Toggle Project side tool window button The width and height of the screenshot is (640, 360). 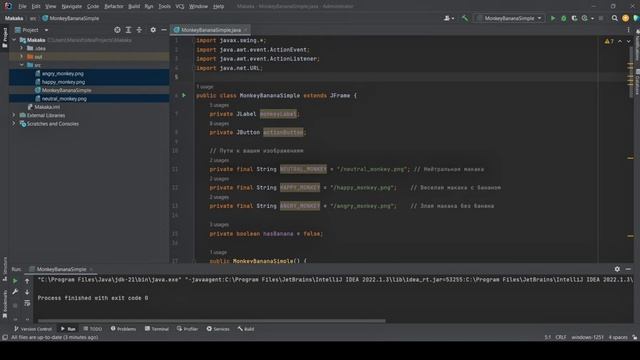tap(5, 37)
